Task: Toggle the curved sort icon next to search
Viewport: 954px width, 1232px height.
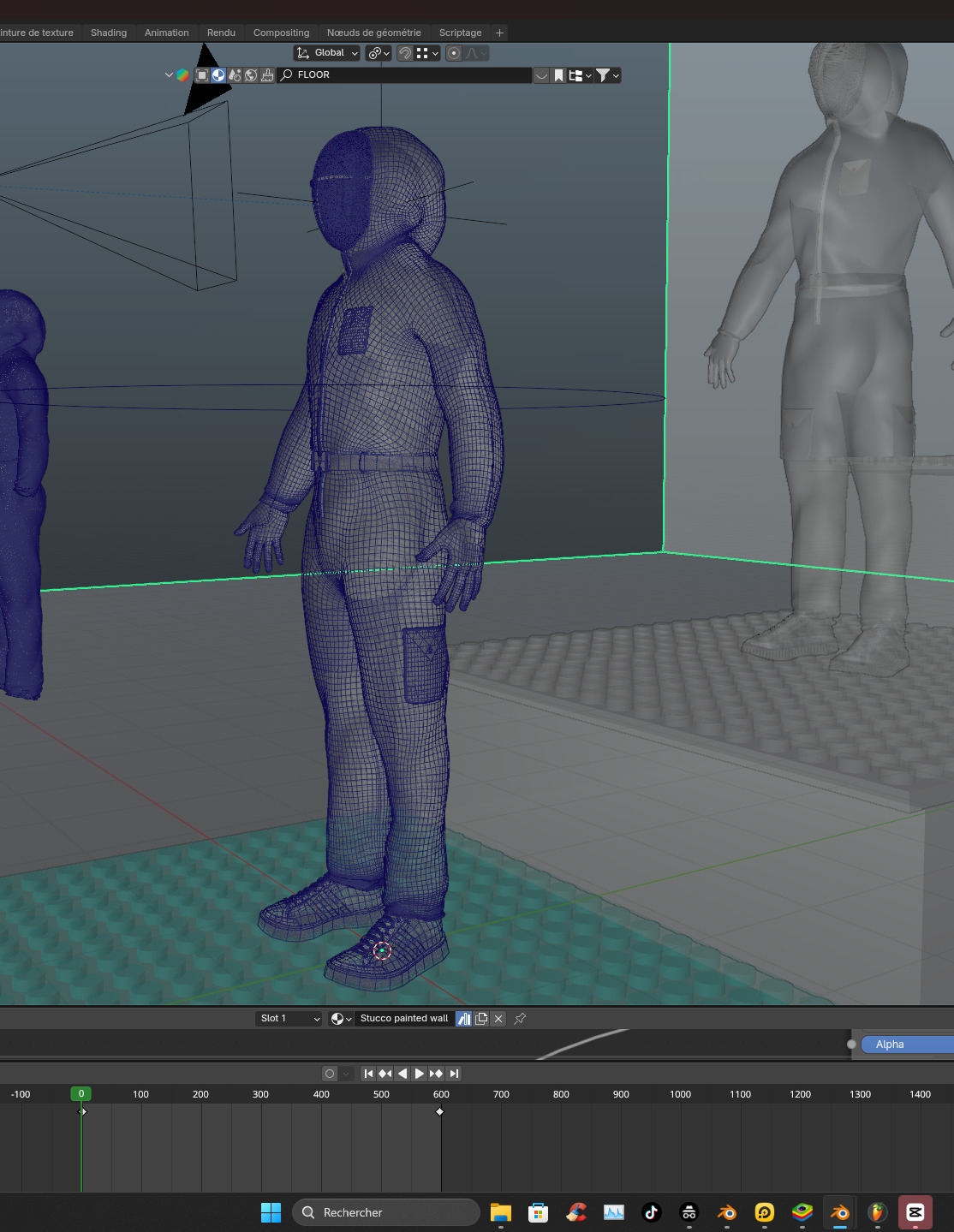Action: (x=541, y=75)
